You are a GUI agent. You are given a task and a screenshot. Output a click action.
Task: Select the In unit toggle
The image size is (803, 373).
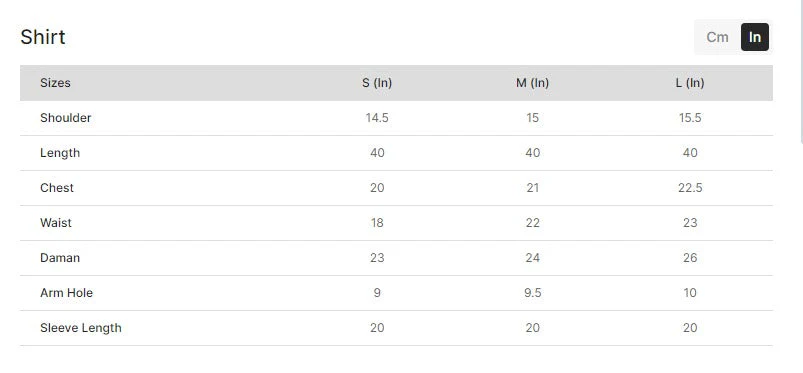(x=755, y=37)
